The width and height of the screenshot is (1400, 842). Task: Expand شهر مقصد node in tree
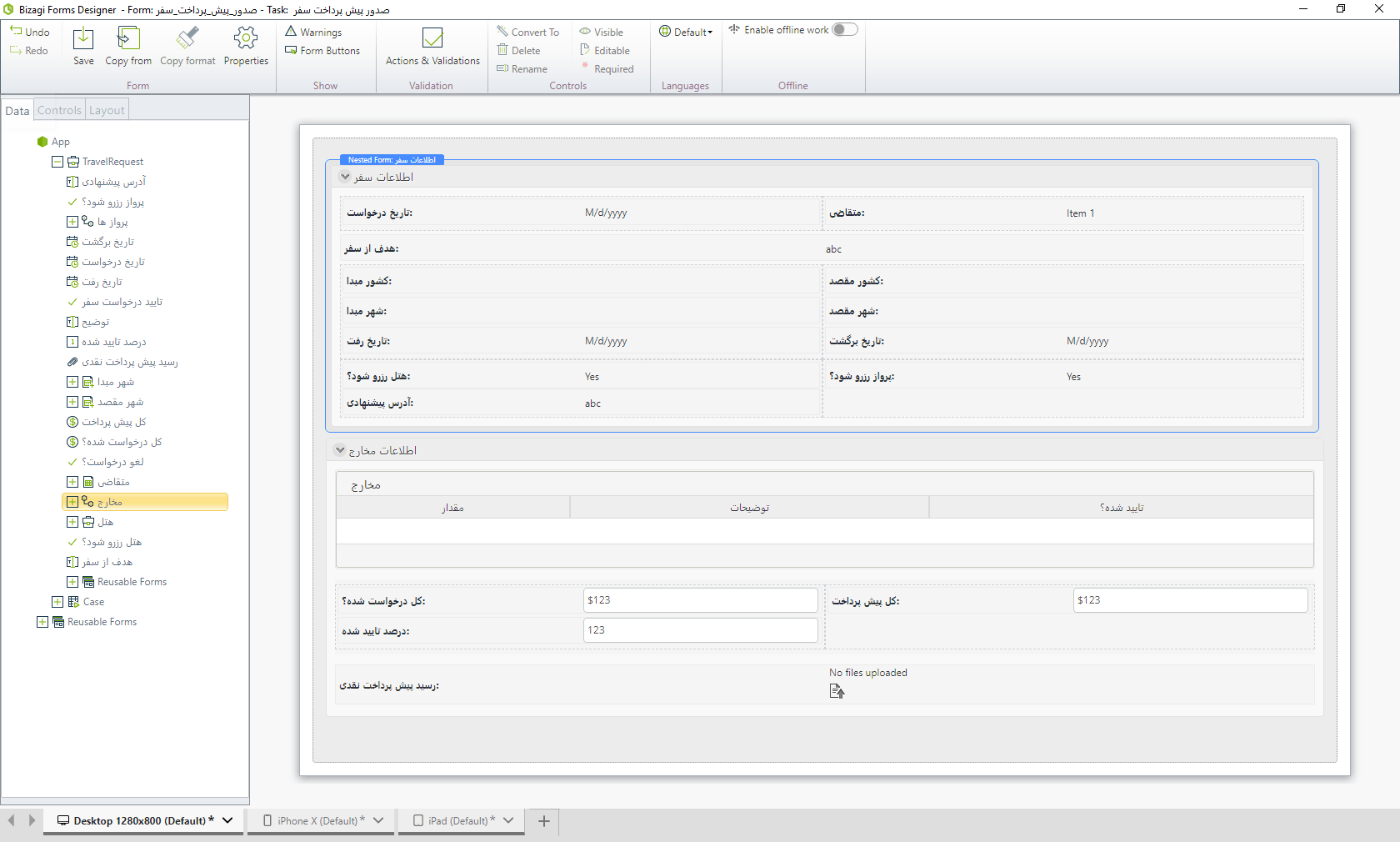(x=72, y=402)
